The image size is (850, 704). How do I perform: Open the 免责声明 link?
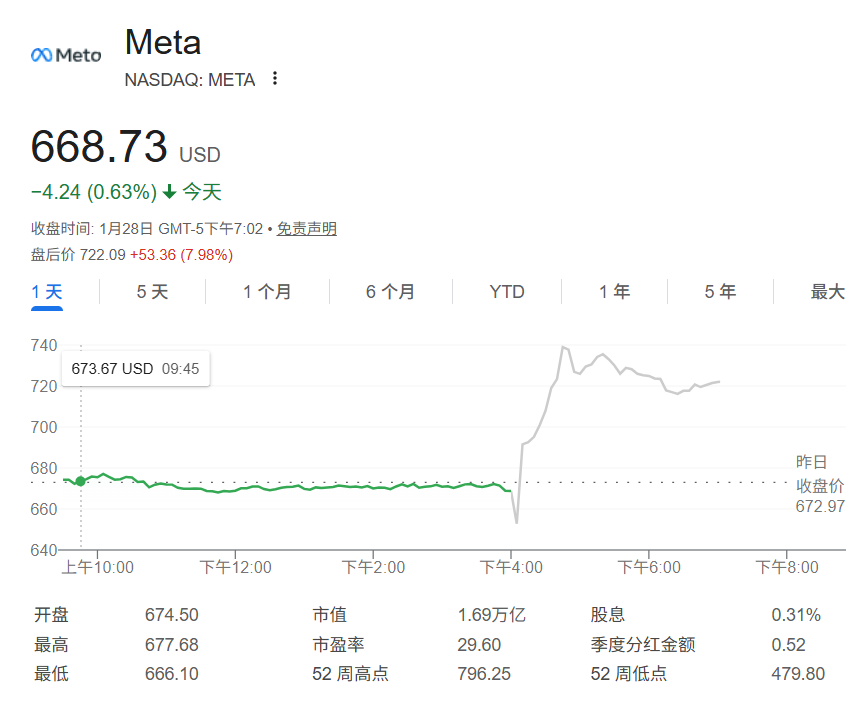tap(307, 229)
